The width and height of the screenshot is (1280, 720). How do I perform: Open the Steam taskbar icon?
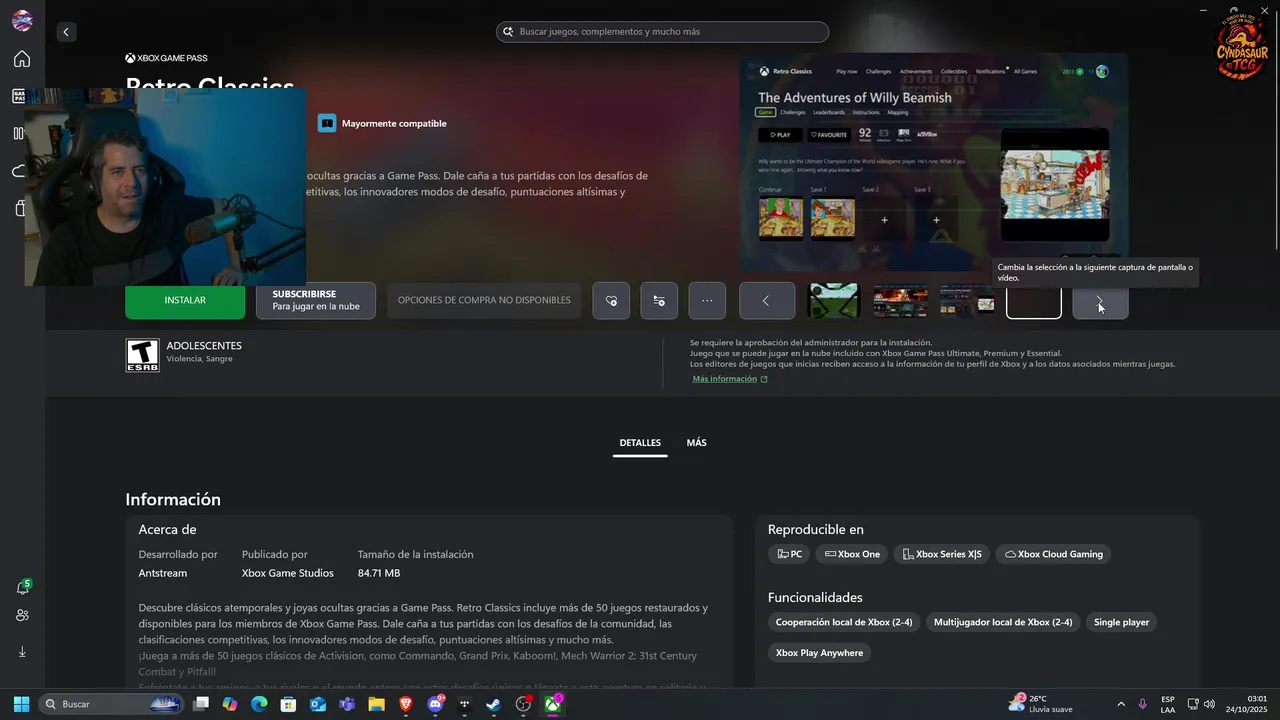click(494, 704)
